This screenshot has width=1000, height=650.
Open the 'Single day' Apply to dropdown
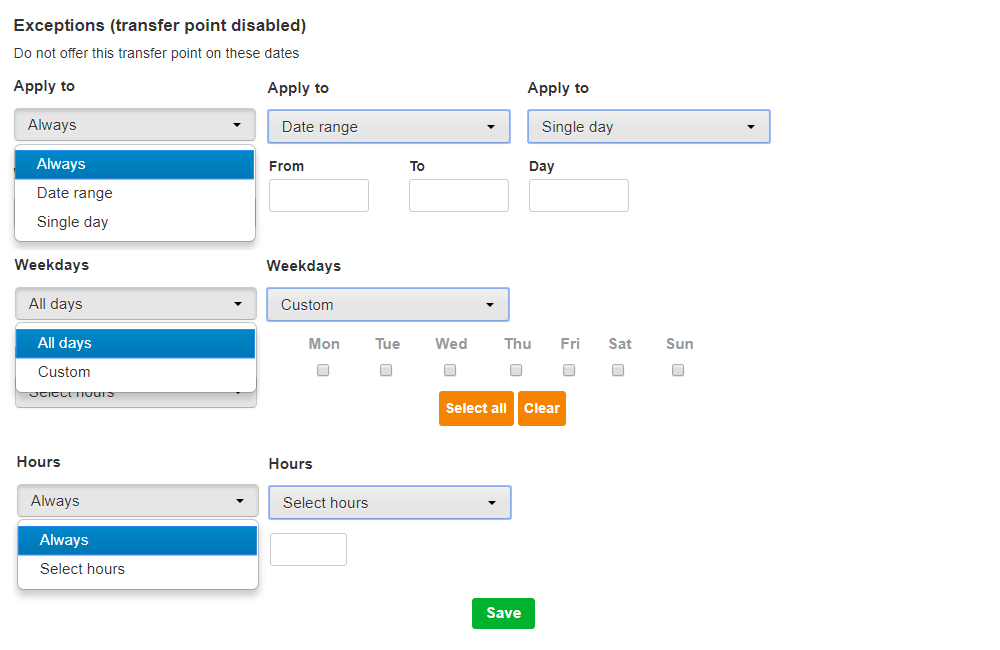(x=648, y=127)
